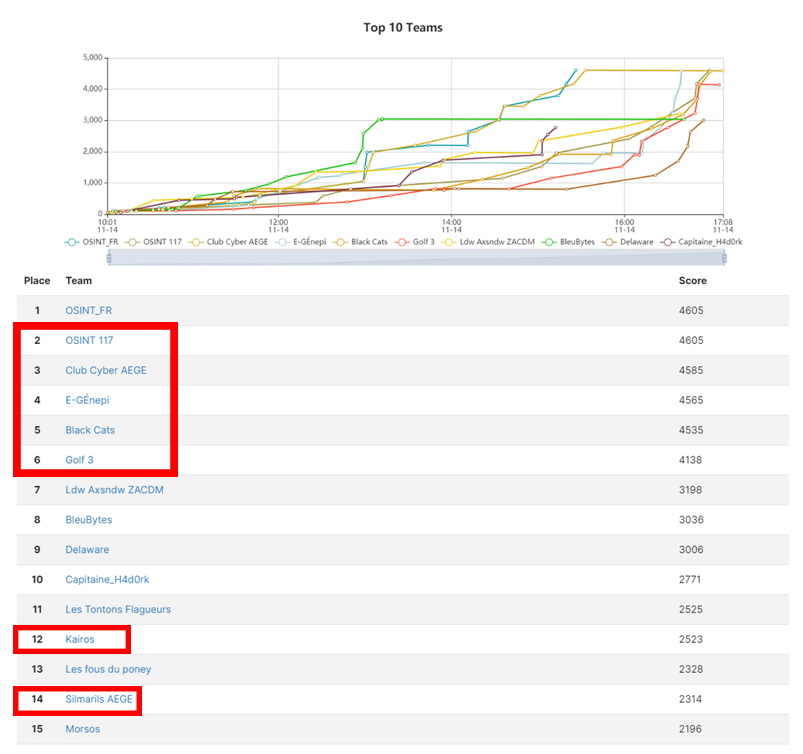Viewport: 803px width, 754px height.
Task: Click score 2523 in the table
Action: [690, 639]
